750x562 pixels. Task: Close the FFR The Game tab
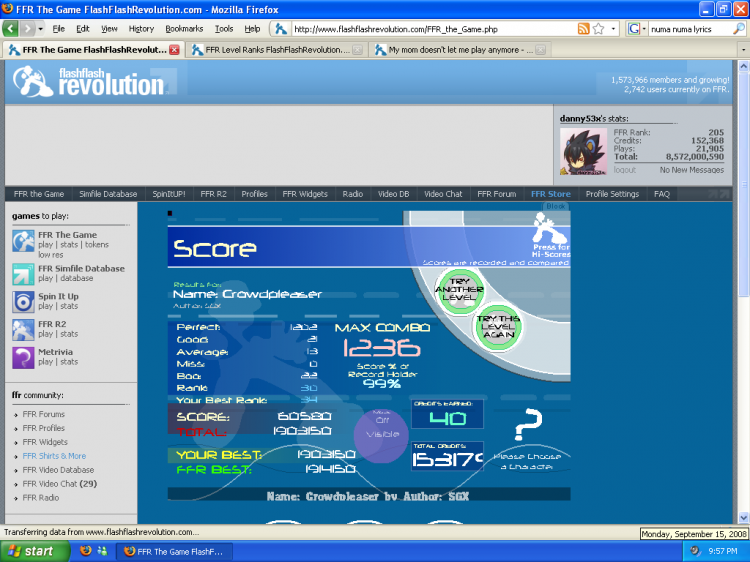pyautogui.click(x=175, y=50)
